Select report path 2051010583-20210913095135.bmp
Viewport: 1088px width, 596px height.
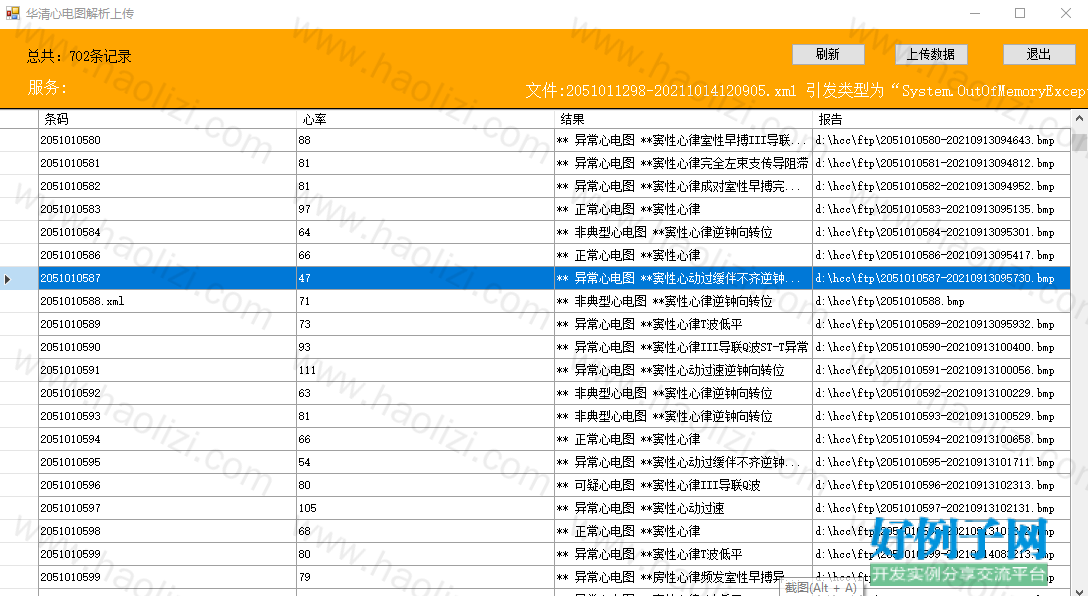(x=942, y=209)
